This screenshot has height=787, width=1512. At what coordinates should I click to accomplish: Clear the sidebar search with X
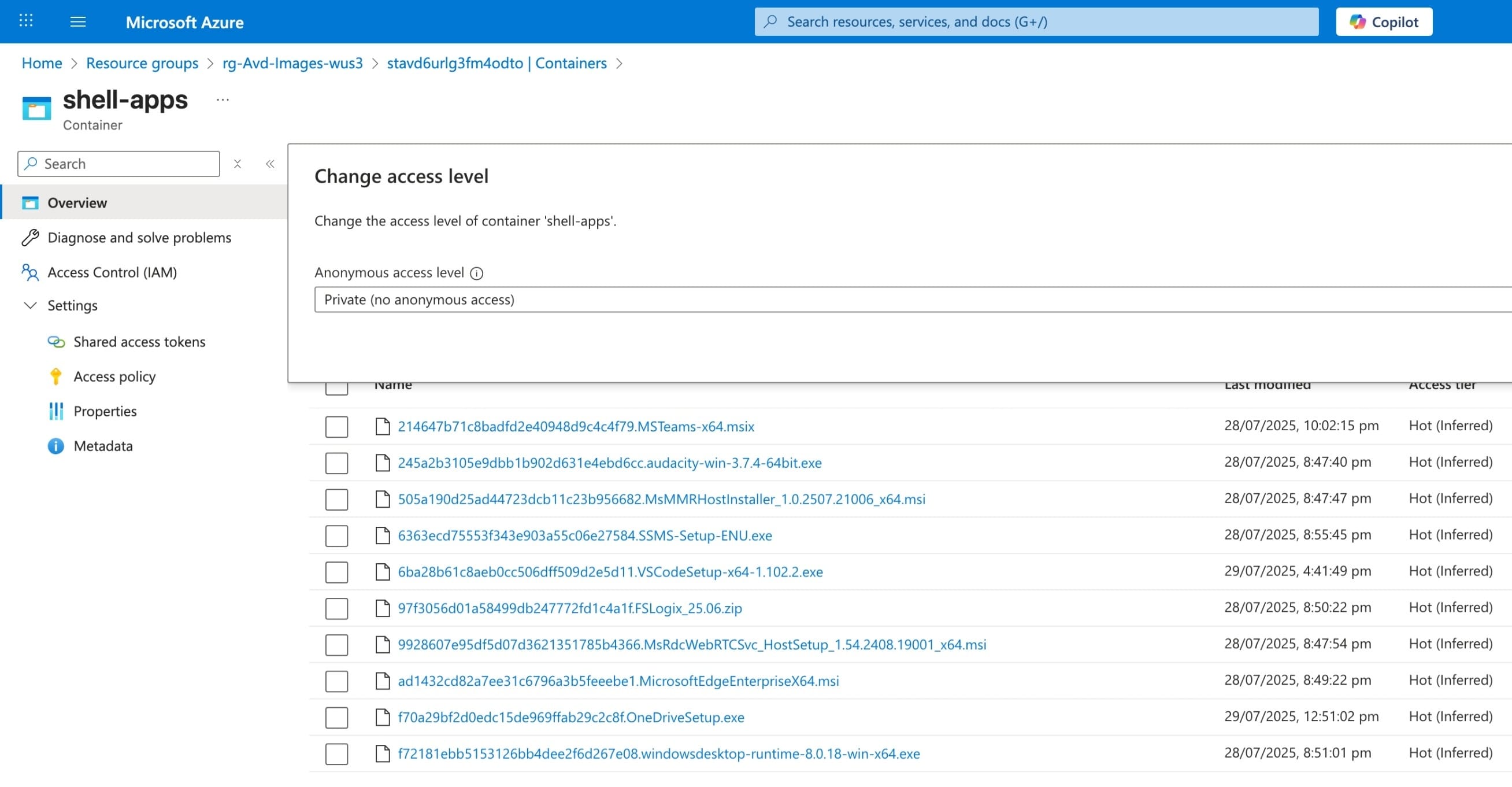(237, 164)
